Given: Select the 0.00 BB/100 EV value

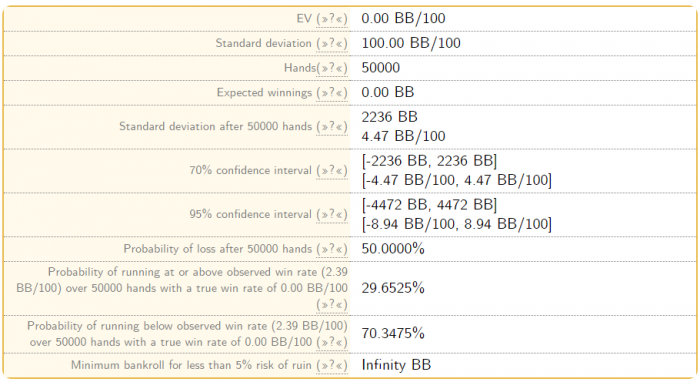Looking at the screenshot, I should click(403, 18).
